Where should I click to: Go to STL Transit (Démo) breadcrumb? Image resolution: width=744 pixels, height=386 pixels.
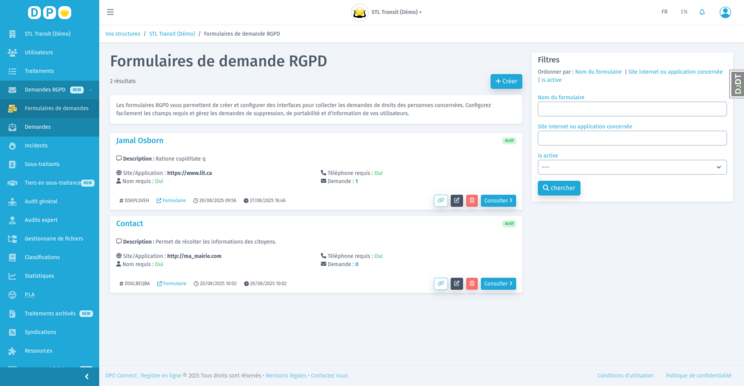172,34
